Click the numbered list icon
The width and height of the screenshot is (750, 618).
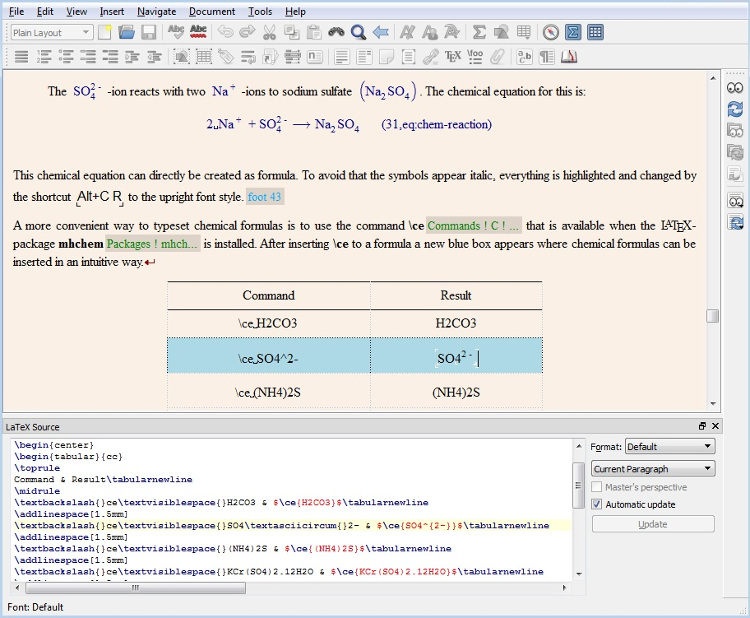[x=43, y=57]
